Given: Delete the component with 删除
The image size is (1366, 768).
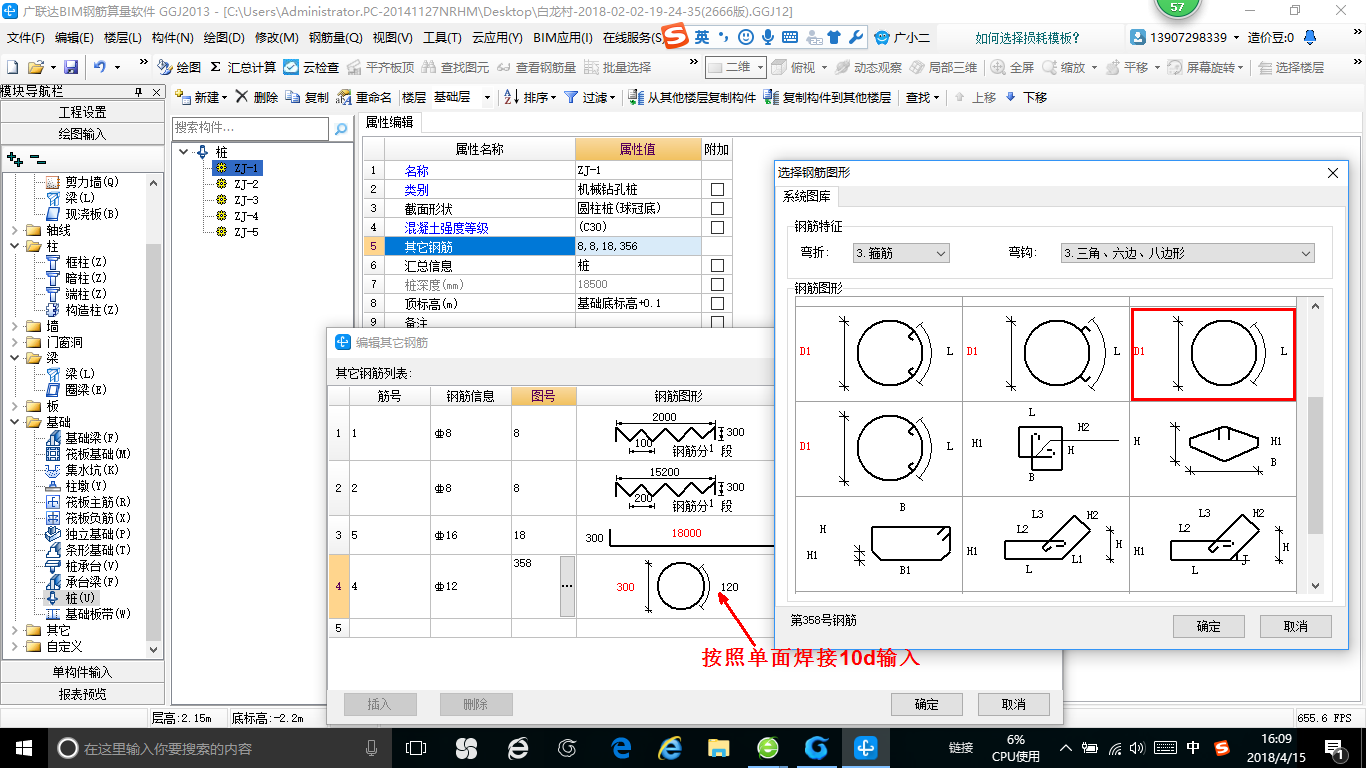Looking at the screenshot, I should pos(257,97).
